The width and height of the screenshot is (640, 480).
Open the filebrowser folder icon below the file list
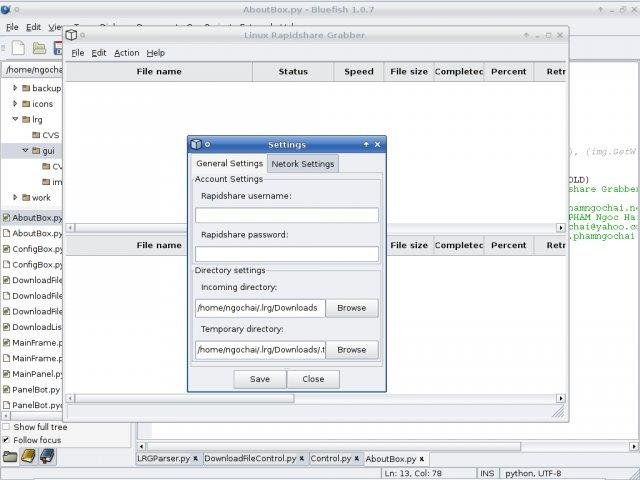coord(10,456)
